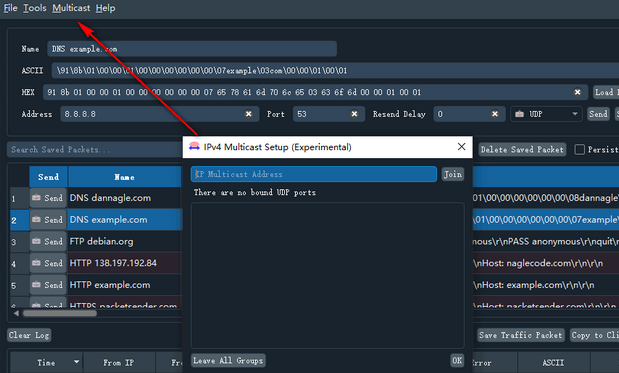Click the Send column header
The image size is (619, 373).
[48, 177]
